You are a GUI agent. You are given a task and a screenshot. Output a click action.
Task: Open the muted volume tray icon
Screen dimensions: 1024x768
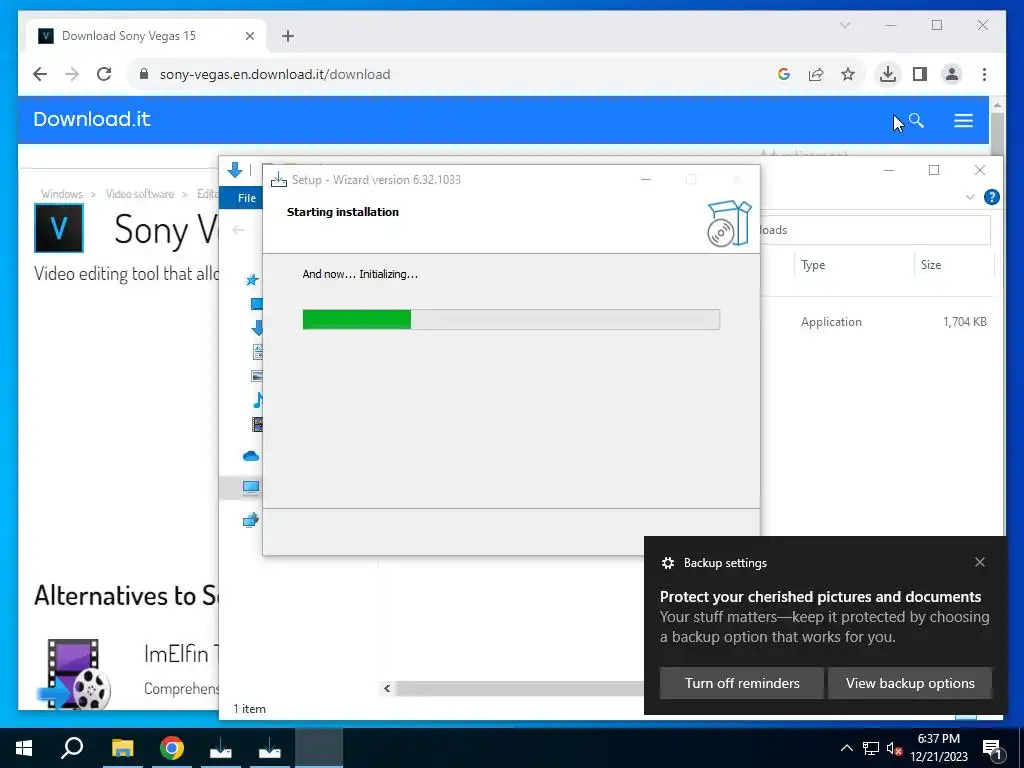click(894, 748)
